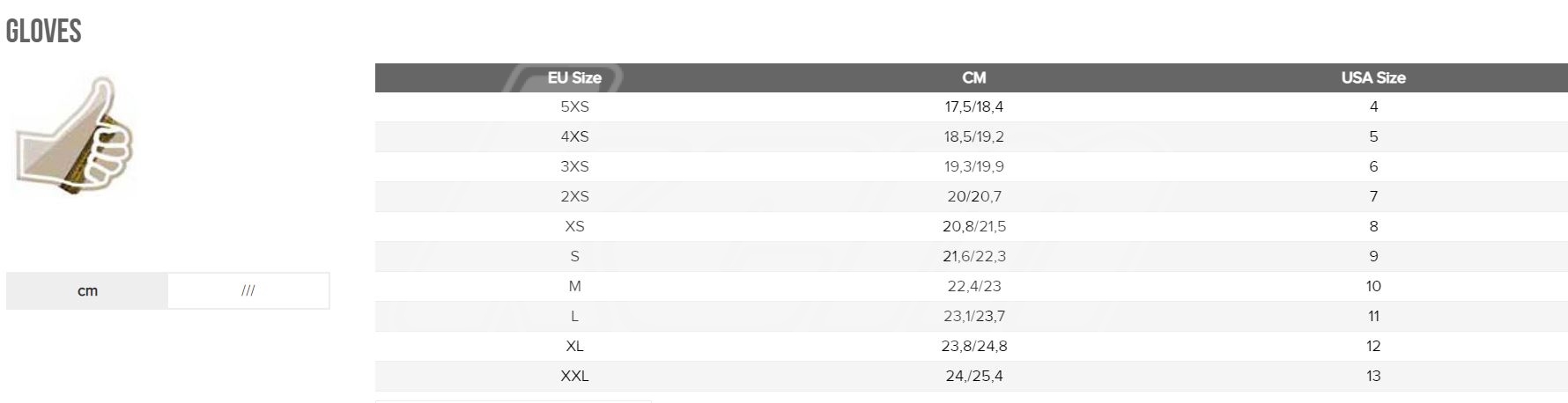Switch units using the /// toggle
The height and width of the screenshot is (403, 1568).
248,290
